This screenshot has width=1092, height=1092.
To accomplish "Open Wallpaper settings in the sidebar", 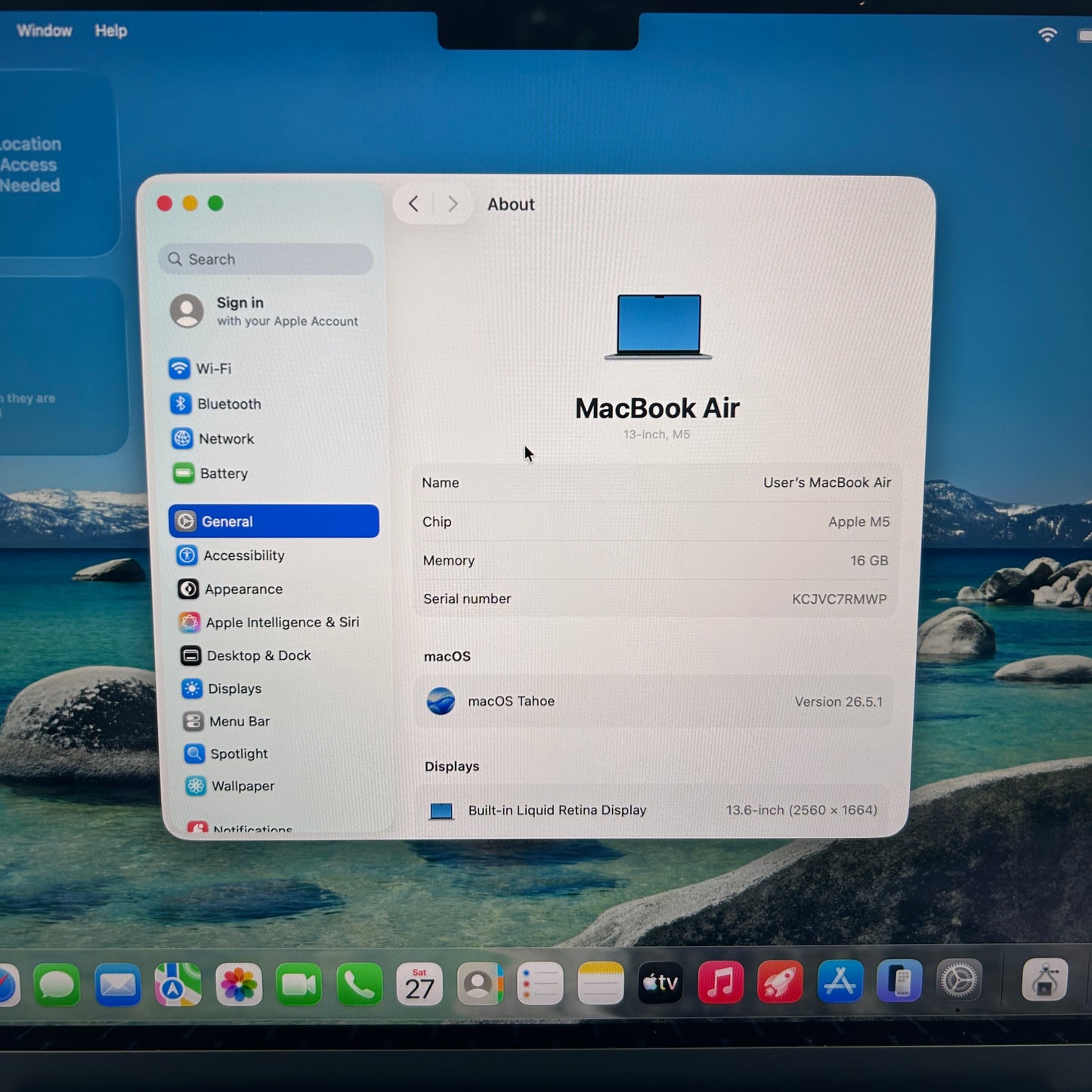I will [230, 786].
